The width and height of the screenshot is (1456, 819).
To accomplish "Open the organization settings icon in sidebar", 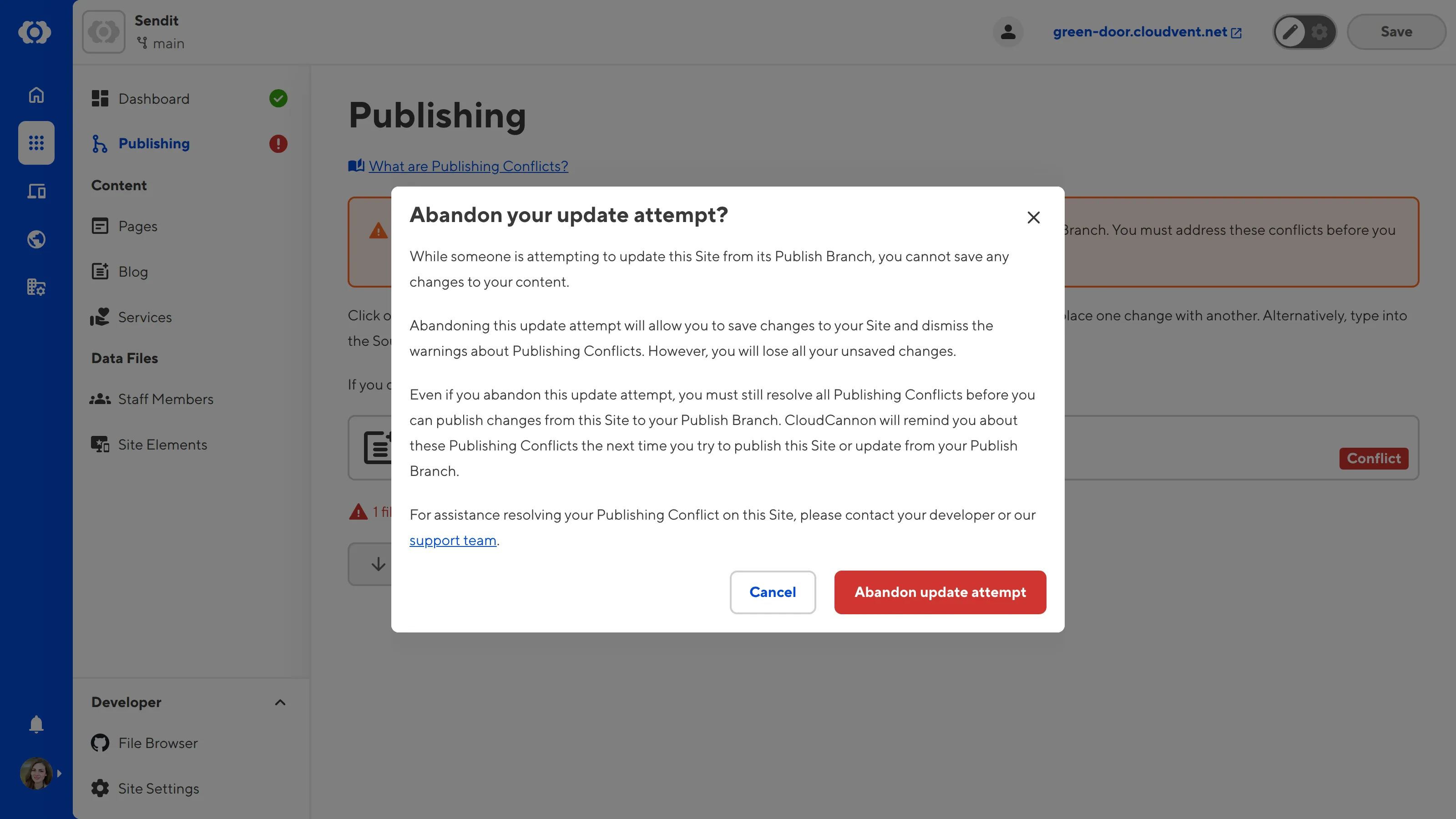I will pyautogui.click(x=35, y=287).
